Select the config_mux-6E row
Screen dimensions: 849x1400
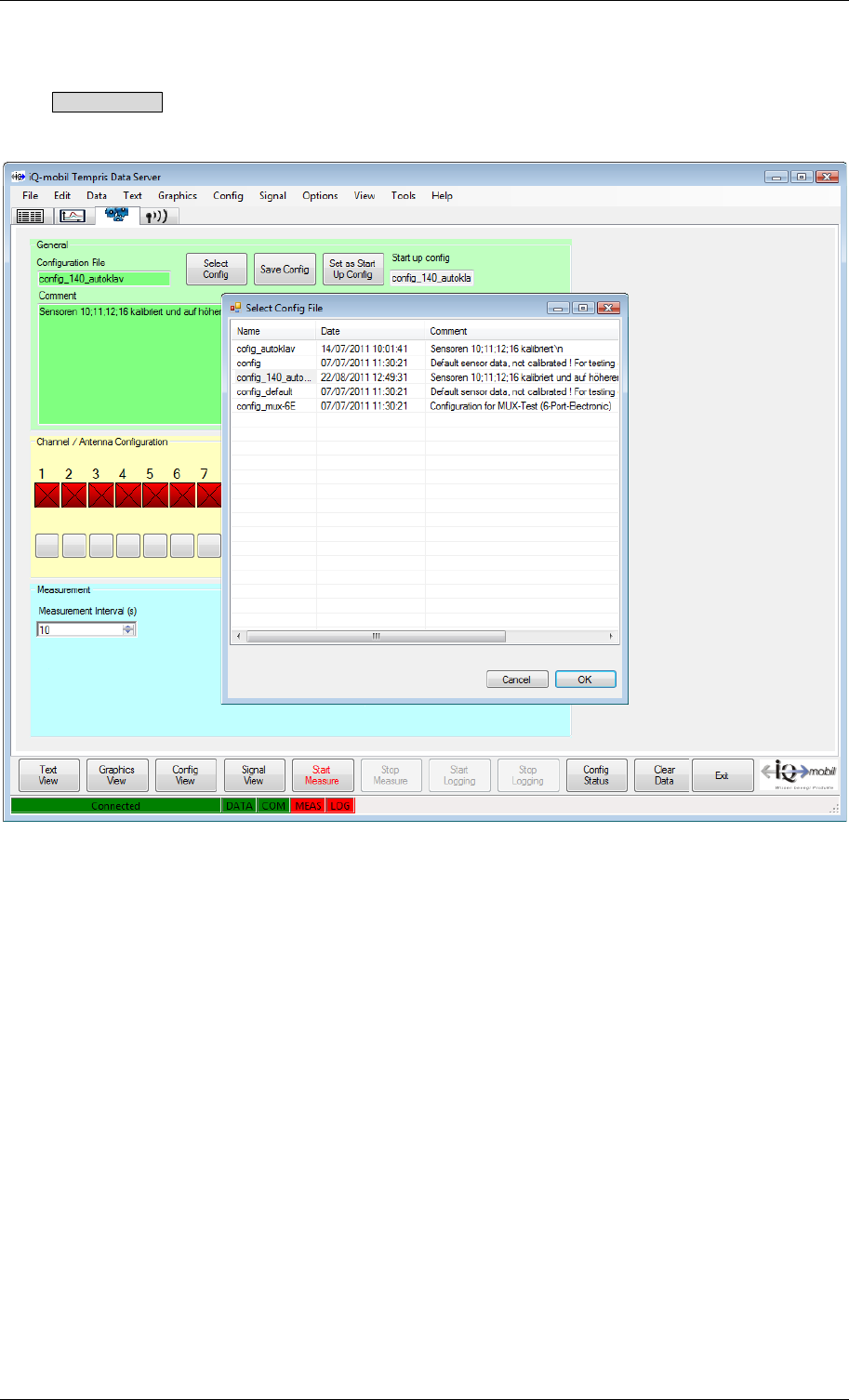coord(425,406)
